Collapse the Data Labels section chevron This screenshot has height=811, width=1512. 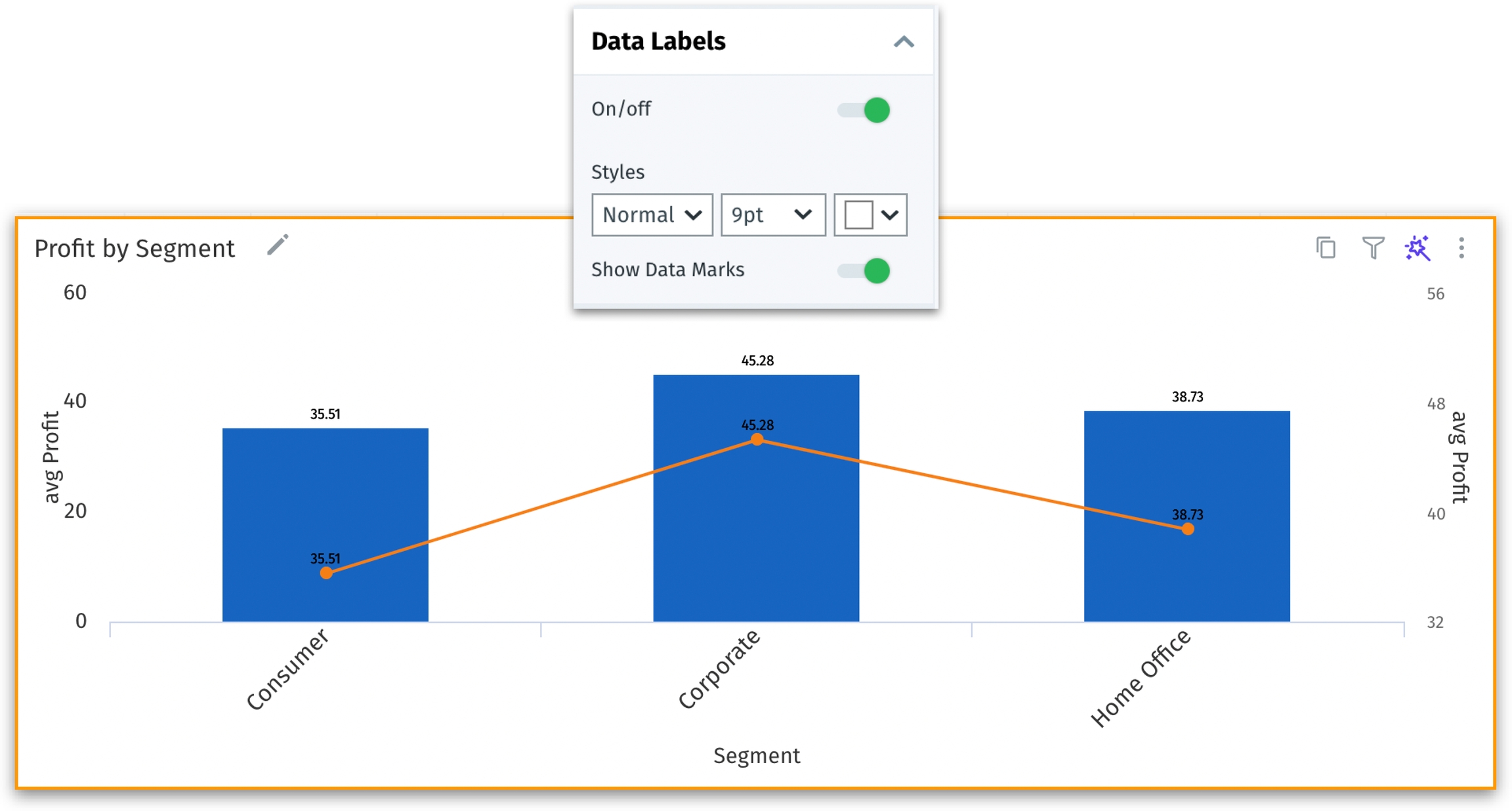click(x=904, y=42)
